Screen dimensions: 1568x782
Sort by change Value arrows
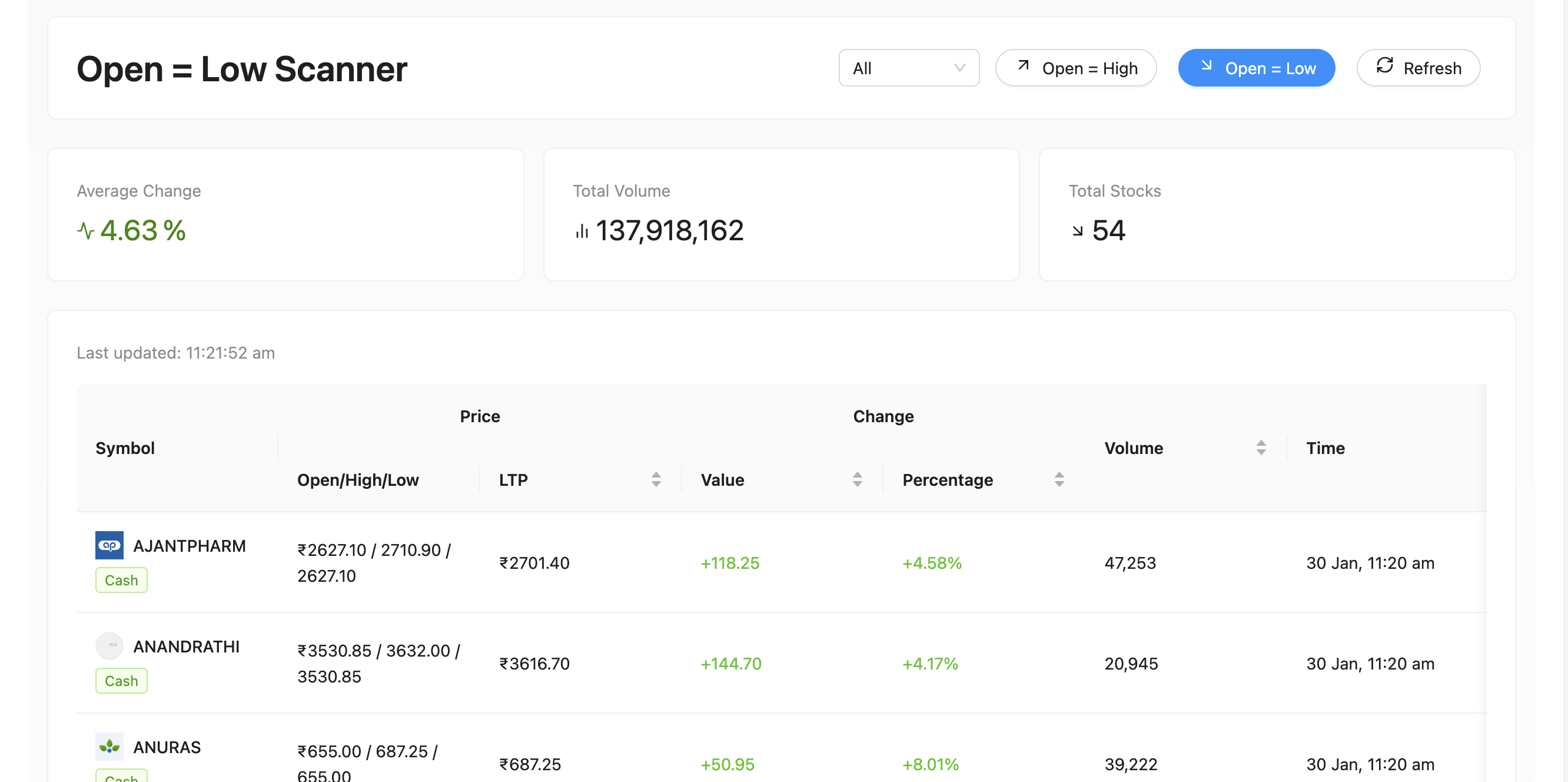click(857, 480)
